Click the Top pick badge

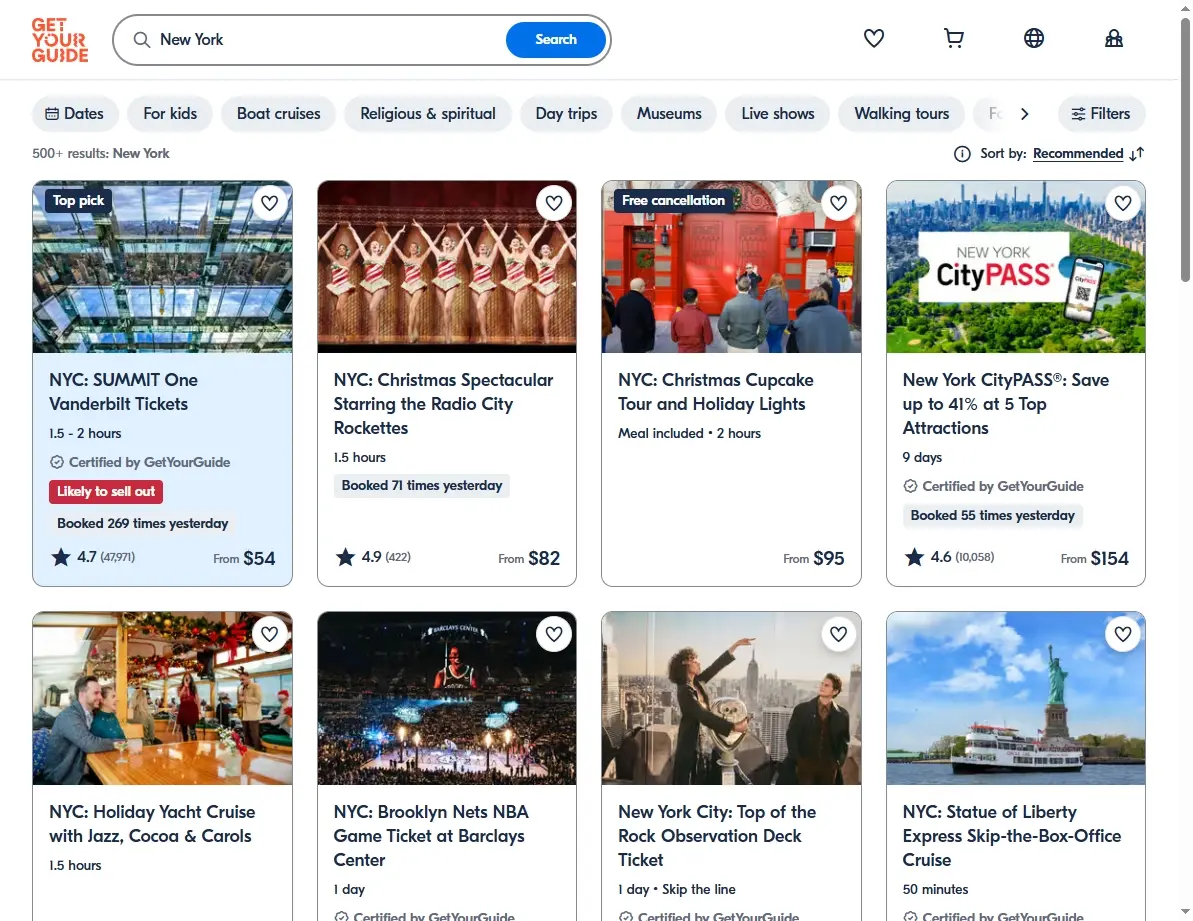point(78,200)
